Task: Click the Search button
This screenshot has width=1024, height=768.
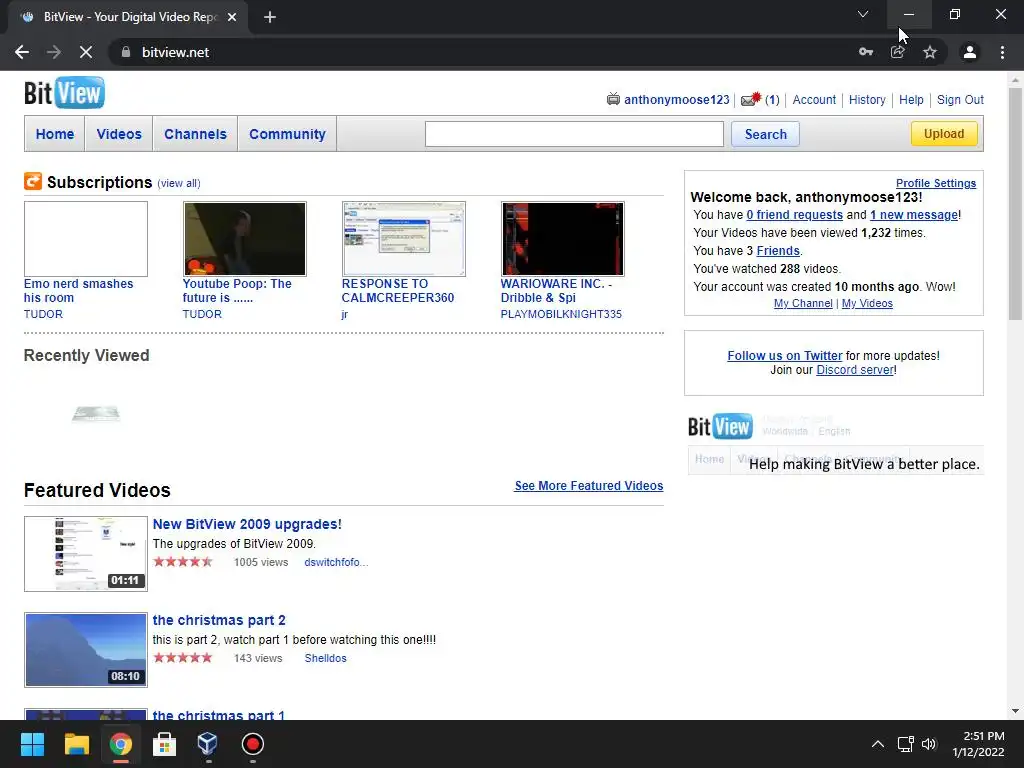Action: tap(765, 134)
